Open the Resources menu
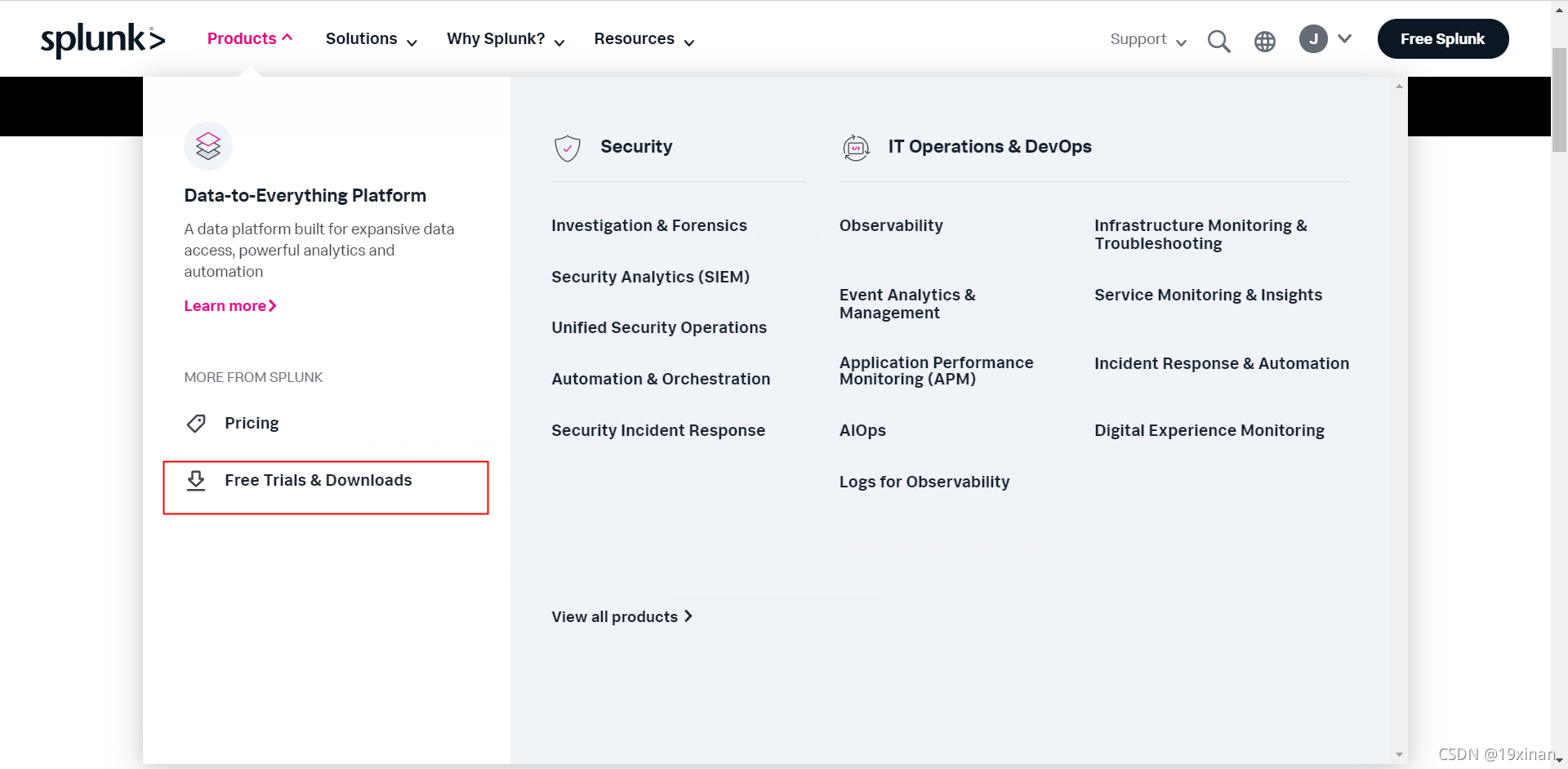 [x=644, y=39]
